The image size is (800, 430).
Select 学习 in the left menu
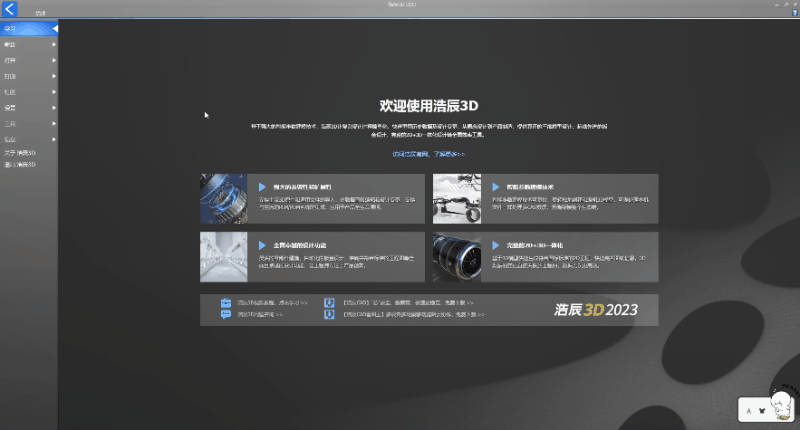(x=29, y=29)
